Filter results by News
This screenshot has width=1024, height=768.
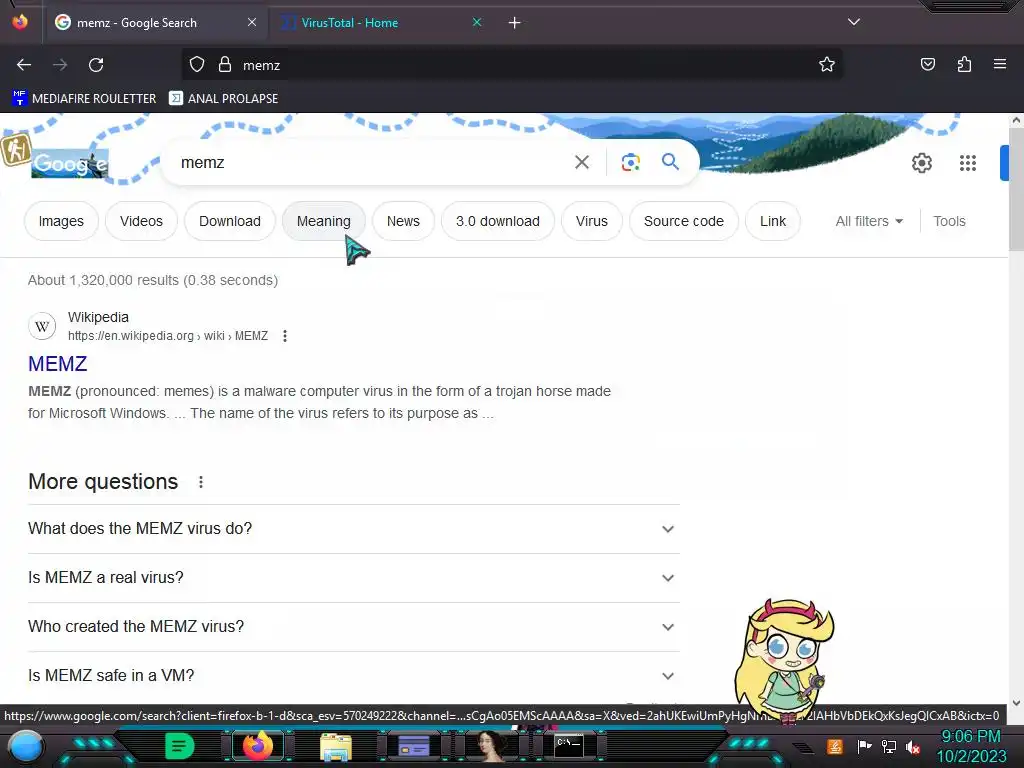(403, 221)
